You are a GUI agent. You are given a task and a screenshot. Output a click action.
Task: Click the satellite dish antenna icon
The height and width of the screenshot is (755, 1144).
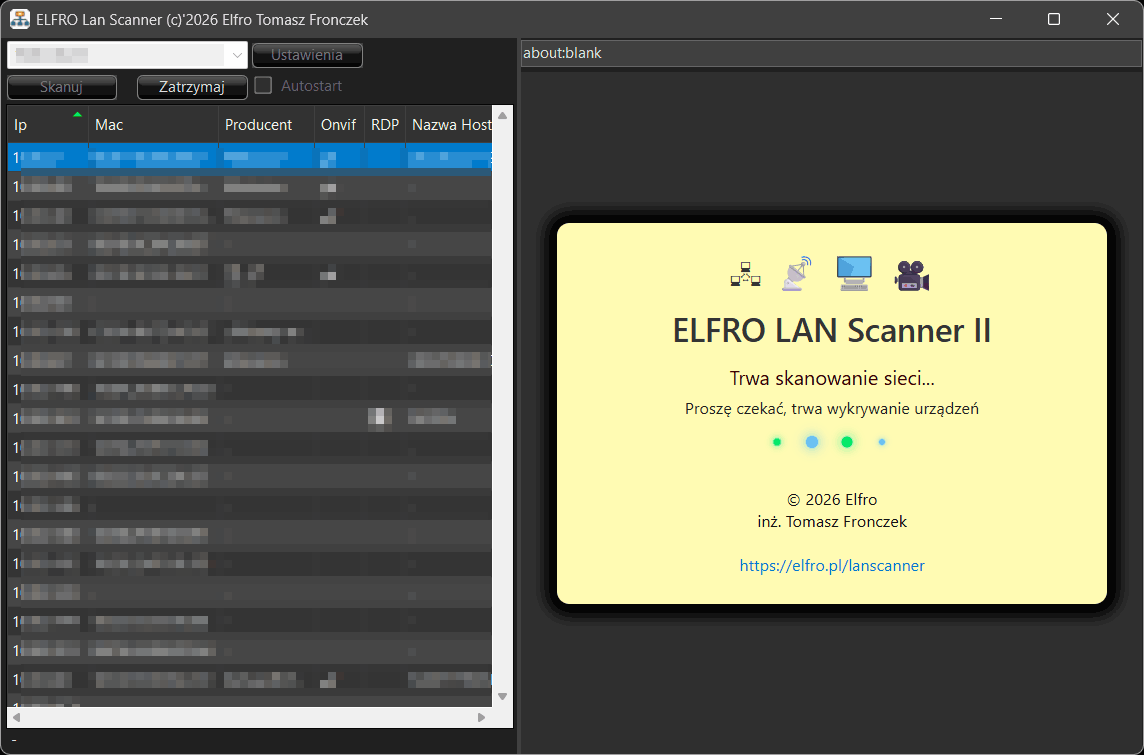coord(797,273)
